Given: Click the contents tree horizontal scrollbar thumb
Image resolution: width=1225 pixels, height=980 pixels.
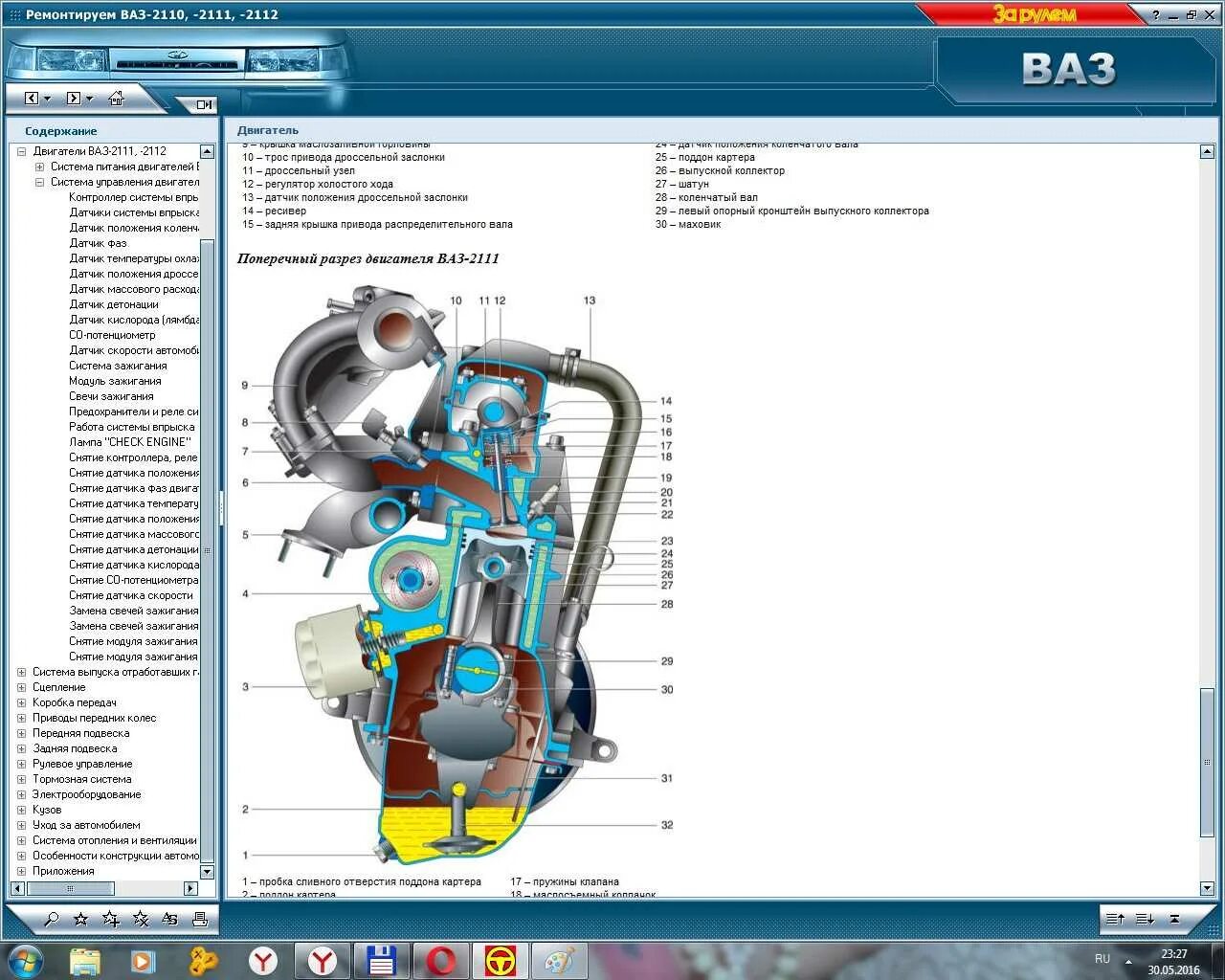Looking at the screenshot, I should pos(69,888).
